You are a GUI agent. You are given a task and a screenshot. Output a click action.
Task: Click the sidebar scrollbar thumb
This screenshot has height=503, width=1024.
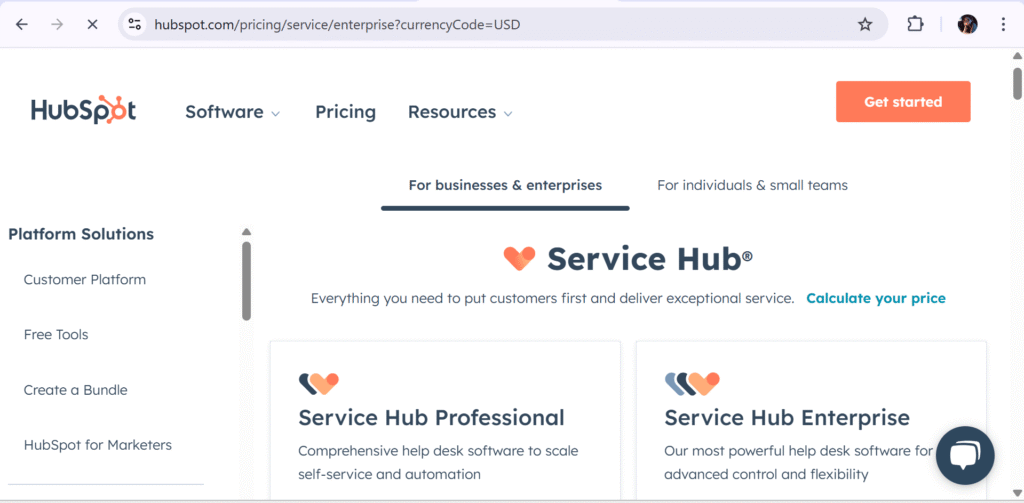[x=246, y=281]
